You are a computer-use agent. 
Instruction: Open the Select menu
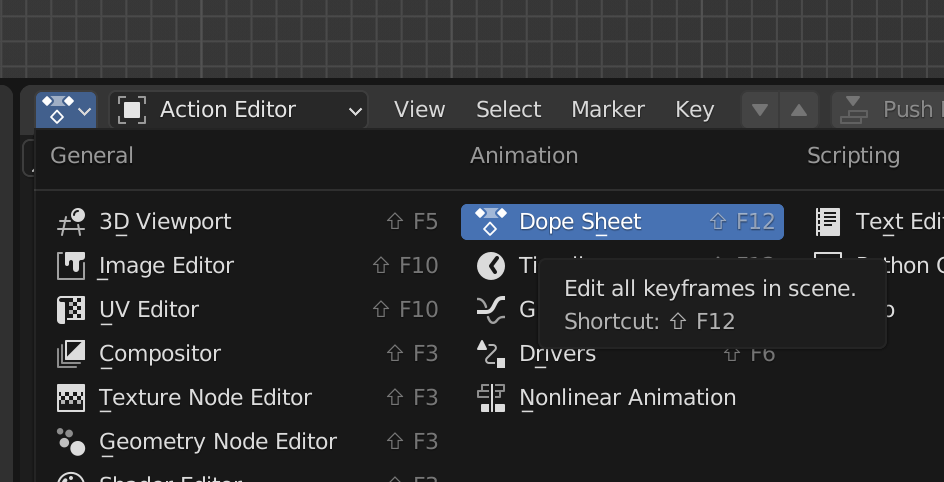tap(508, 110)
